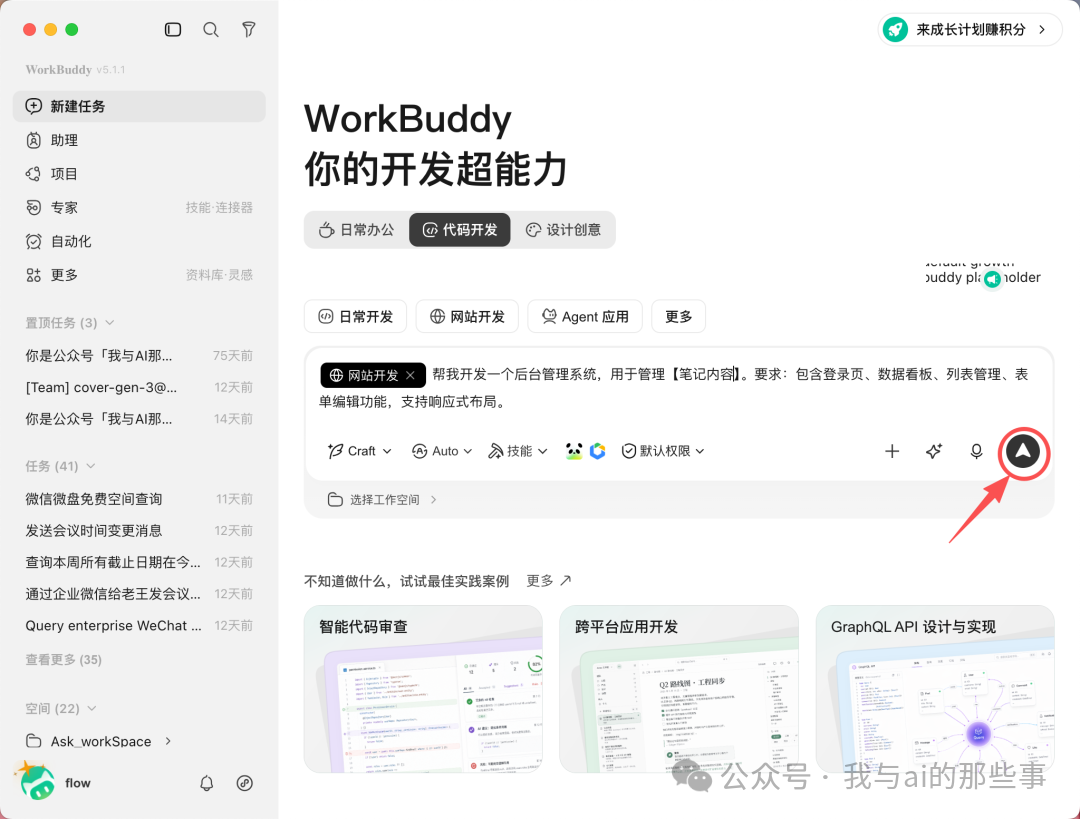Open the Craft mode dropdown
Screen dimensions: 1080x819
[x=360, y=451]
